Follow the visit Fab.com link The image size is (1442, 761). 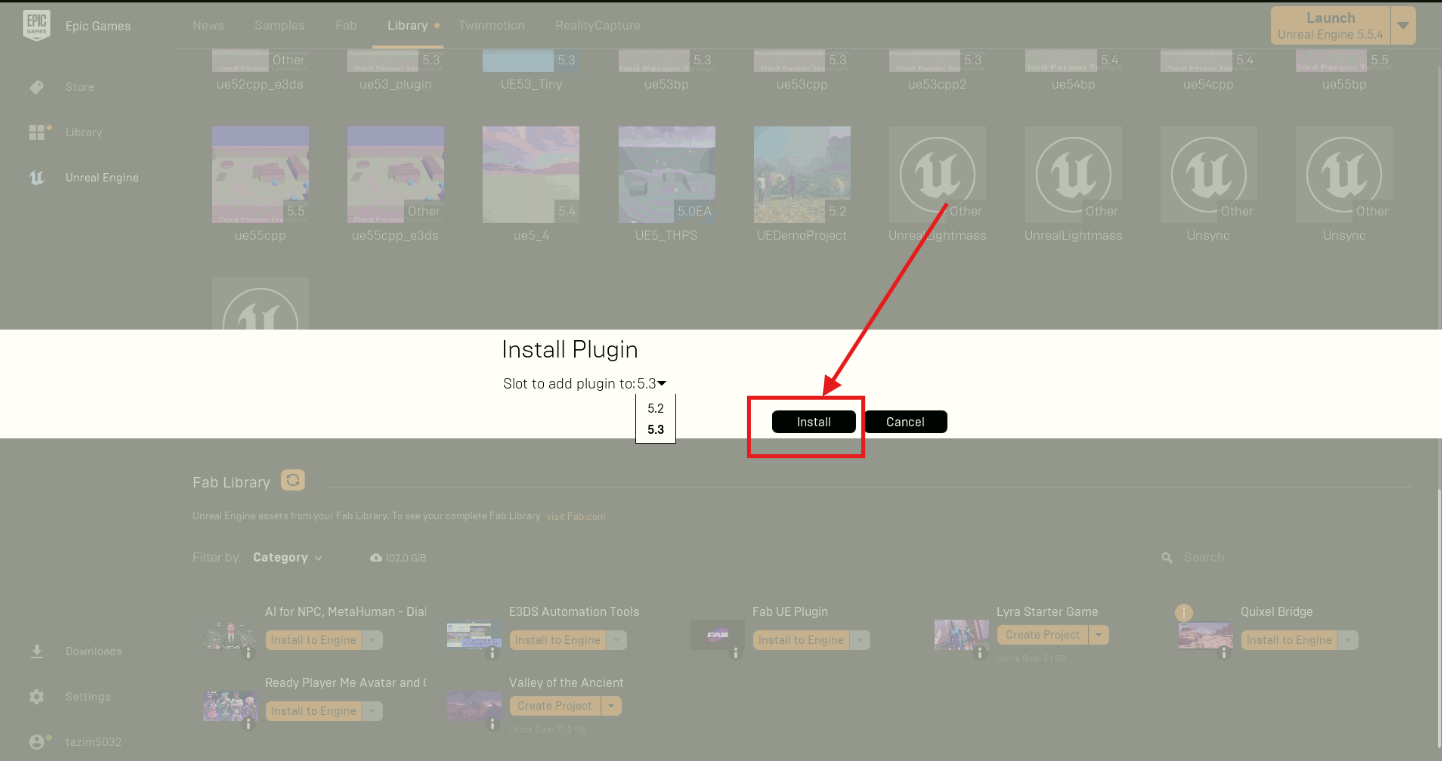click(x=575, y=517)
